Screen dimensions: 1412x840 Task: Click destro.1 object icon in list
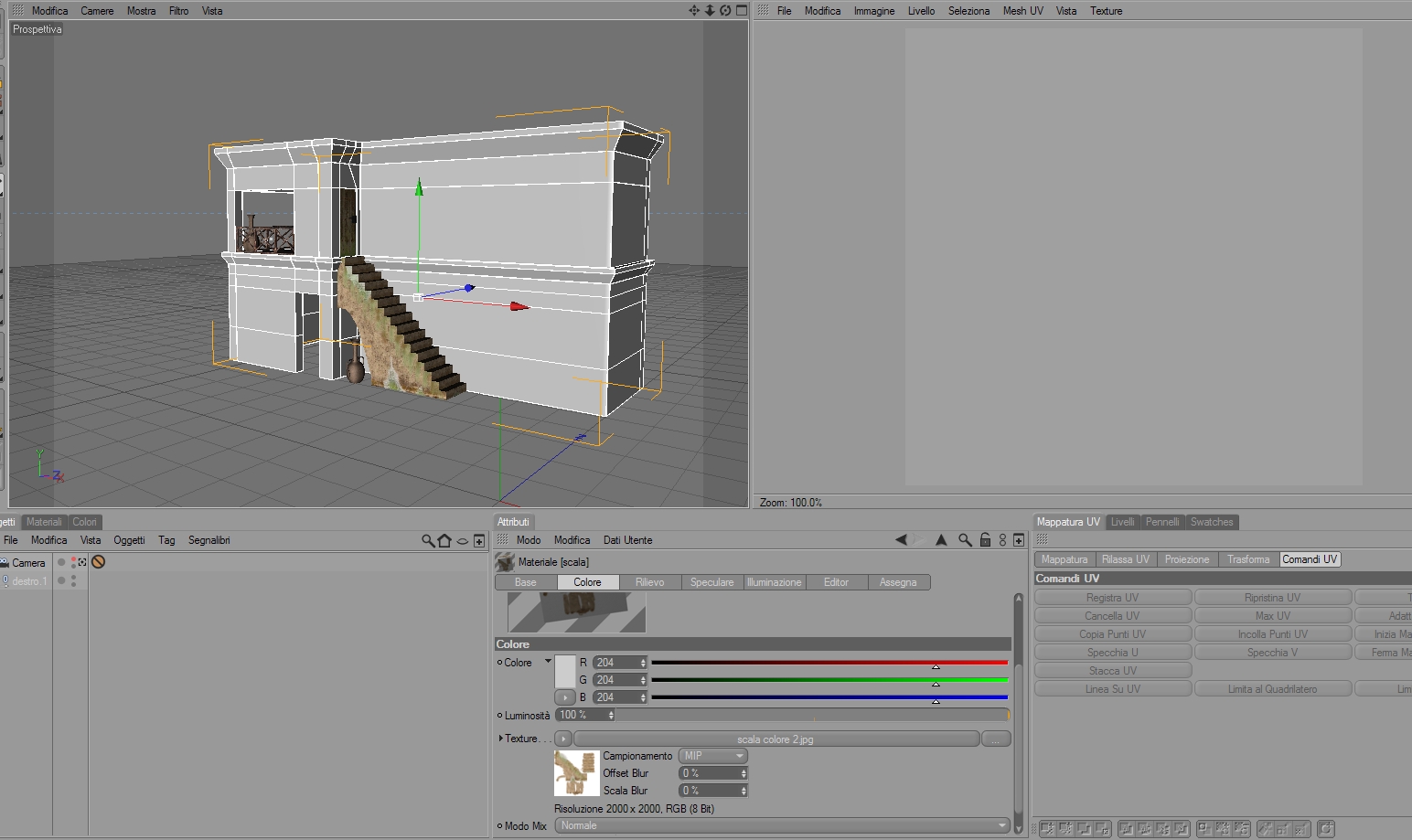point(5,580)
